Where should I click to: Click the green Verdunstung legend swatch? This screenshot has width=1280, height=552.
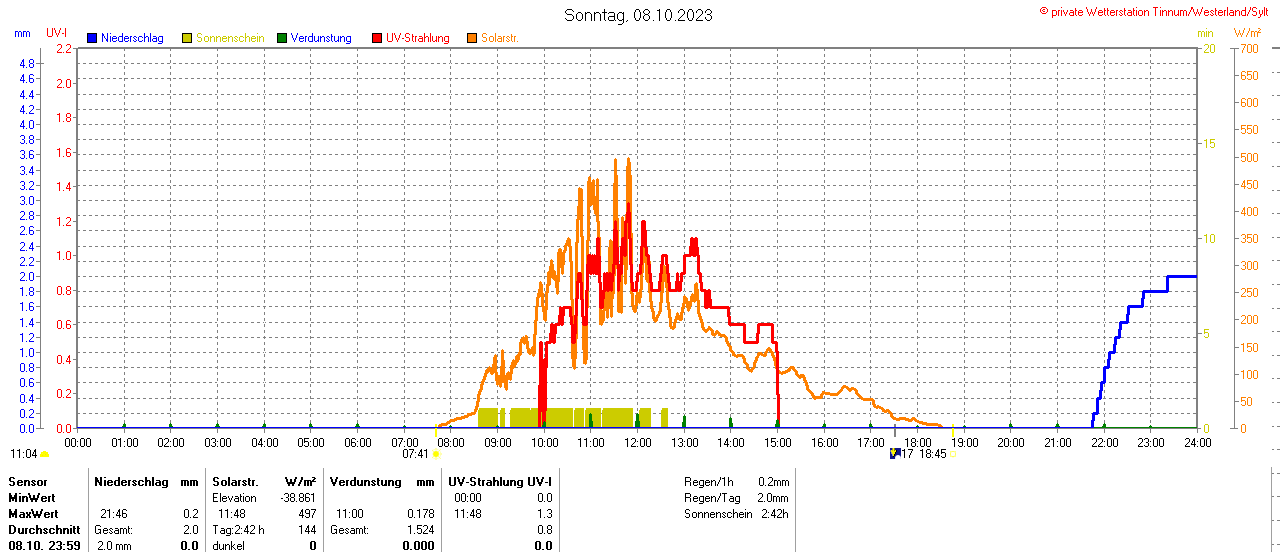click(282, 38)
